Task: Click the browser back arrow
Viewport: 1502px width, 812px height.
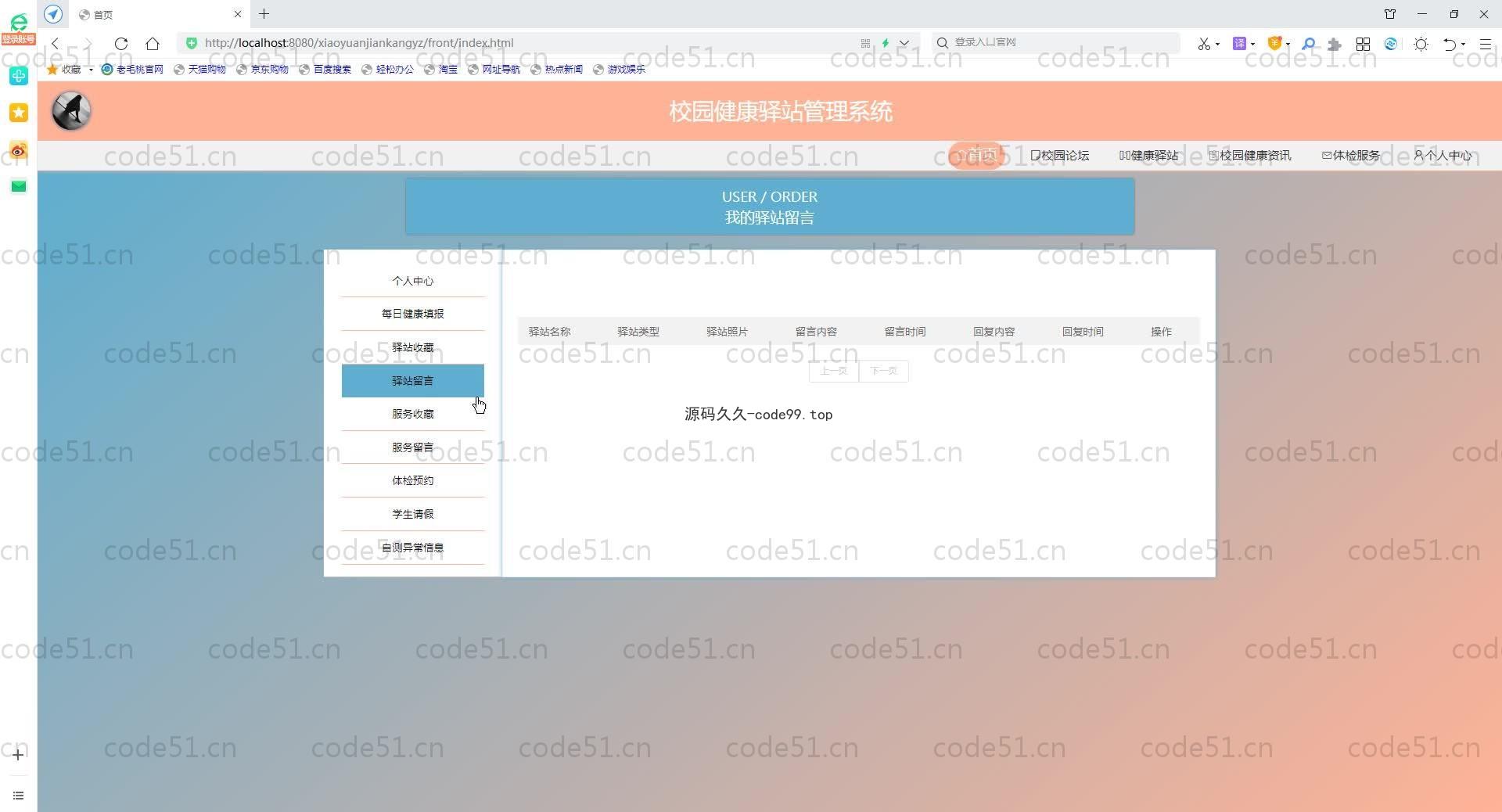Action: [x=55, y=44]
